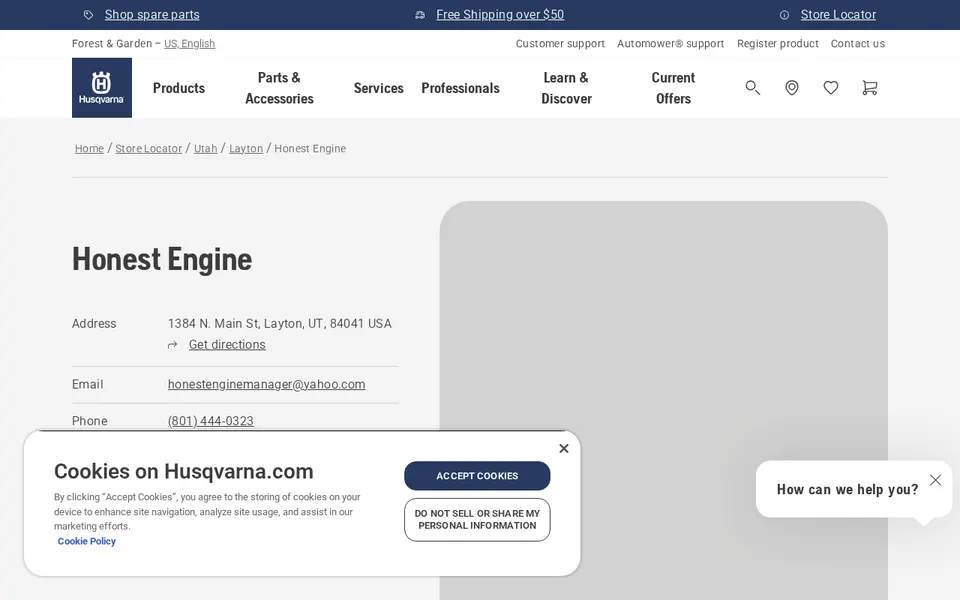Click Shop spare parts link
Image resolution: width=960 pixels, height=600 pixels.
point(152,15)
